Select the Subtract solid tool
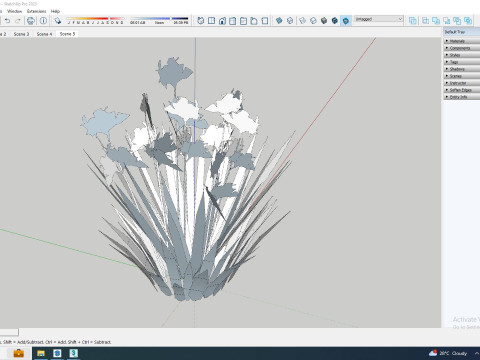 pyautogui.click(x=447, y=21)
